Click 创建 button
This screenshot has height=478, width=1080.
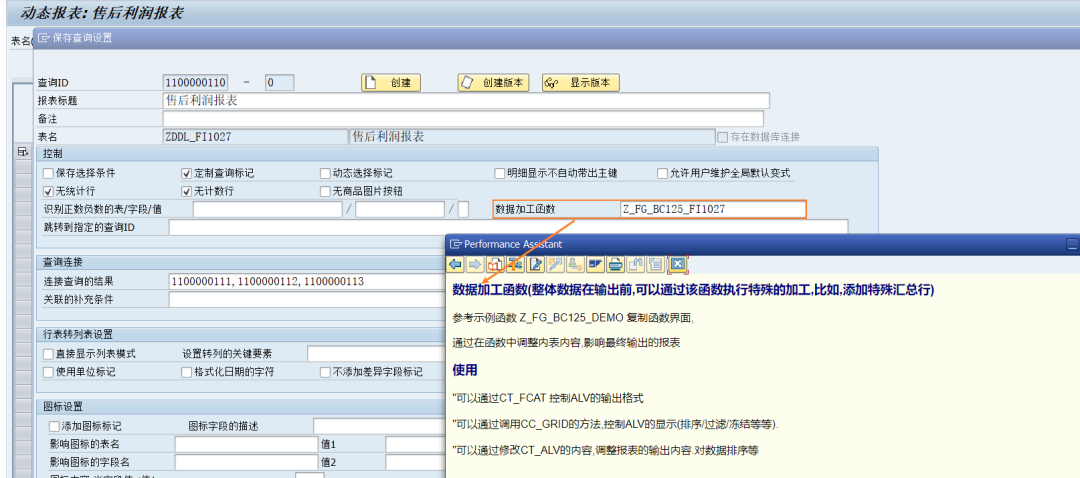pyautogui.click(x=391, y=83)
